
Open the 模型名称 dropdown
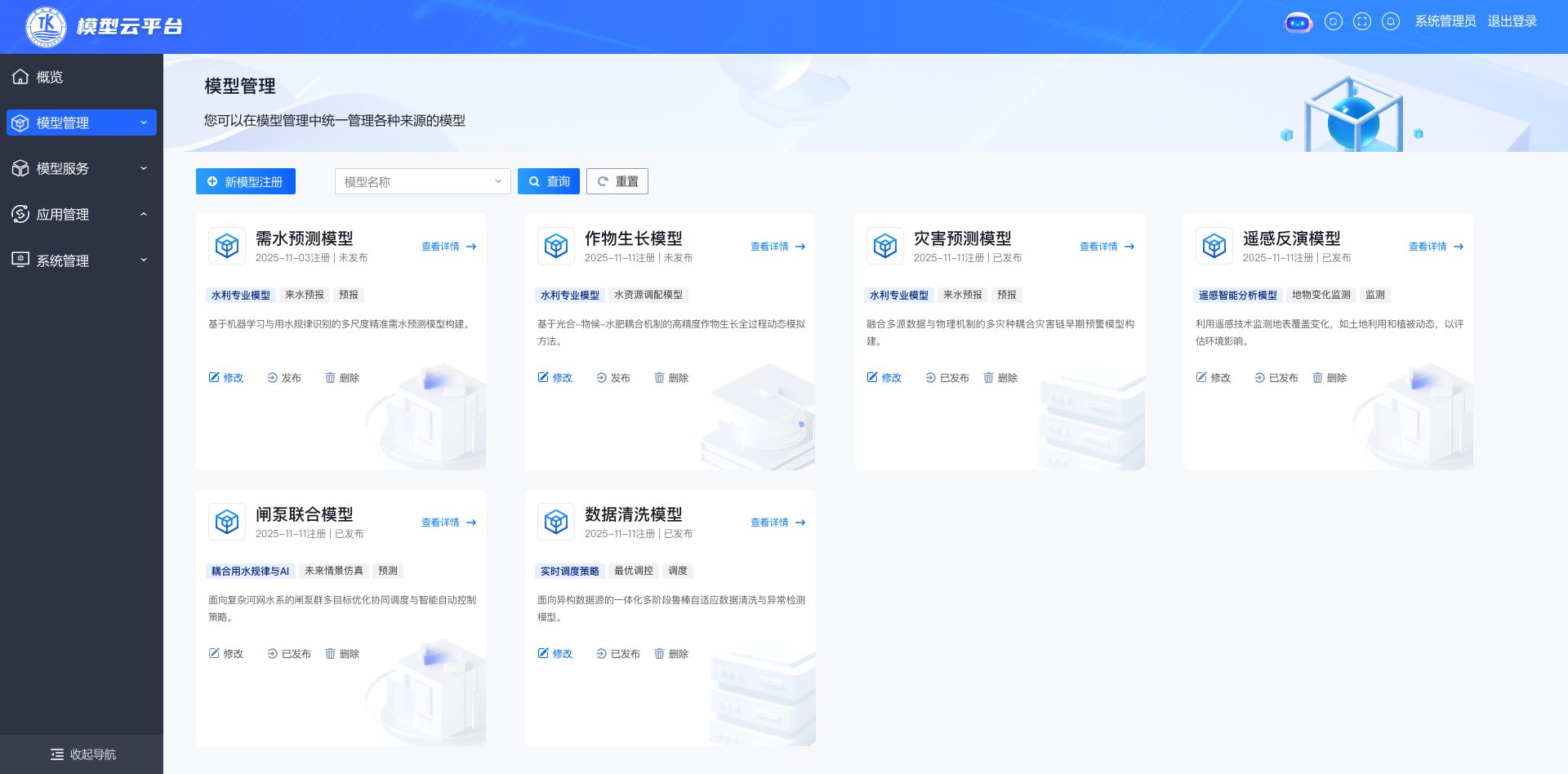click(x=423, y=181)
